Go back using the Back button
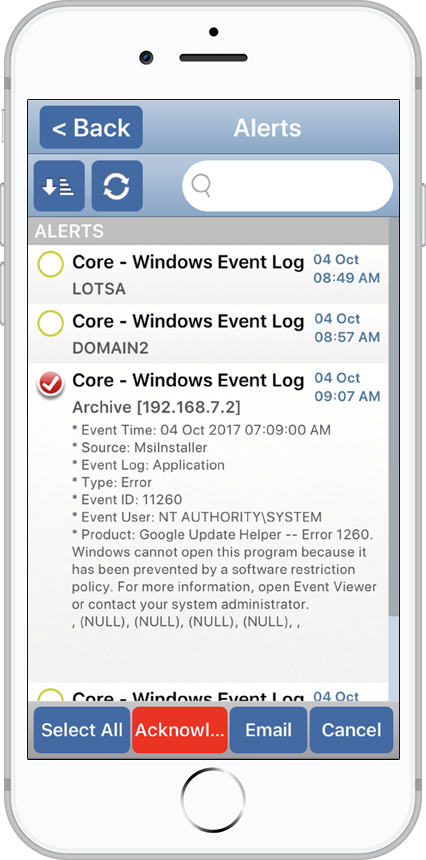Screen dimensions: 426x860 (91, 127)
